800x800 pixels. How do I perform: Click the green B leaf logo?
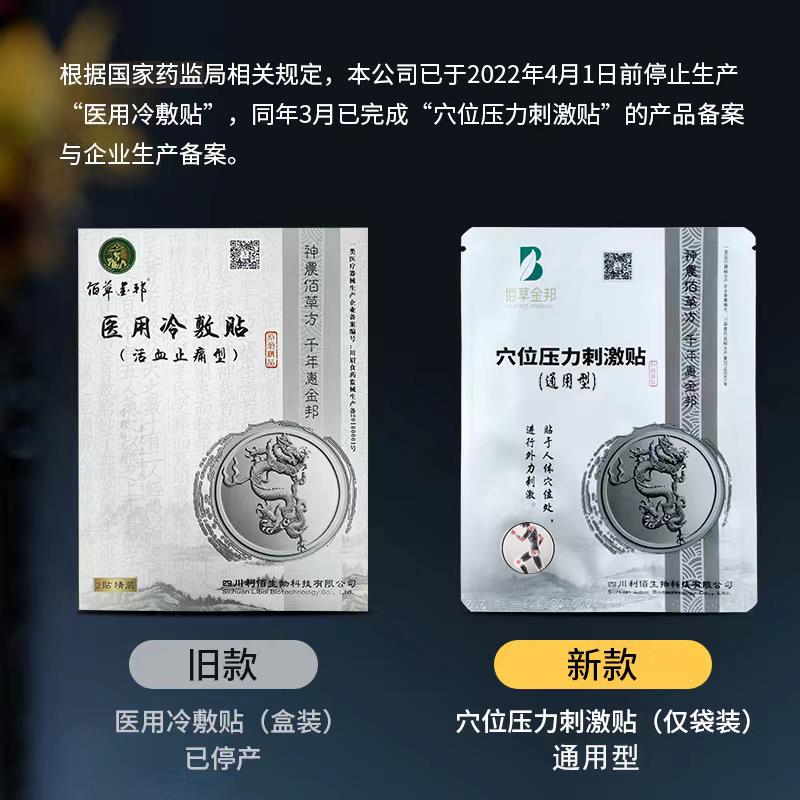tap(531, 264)
